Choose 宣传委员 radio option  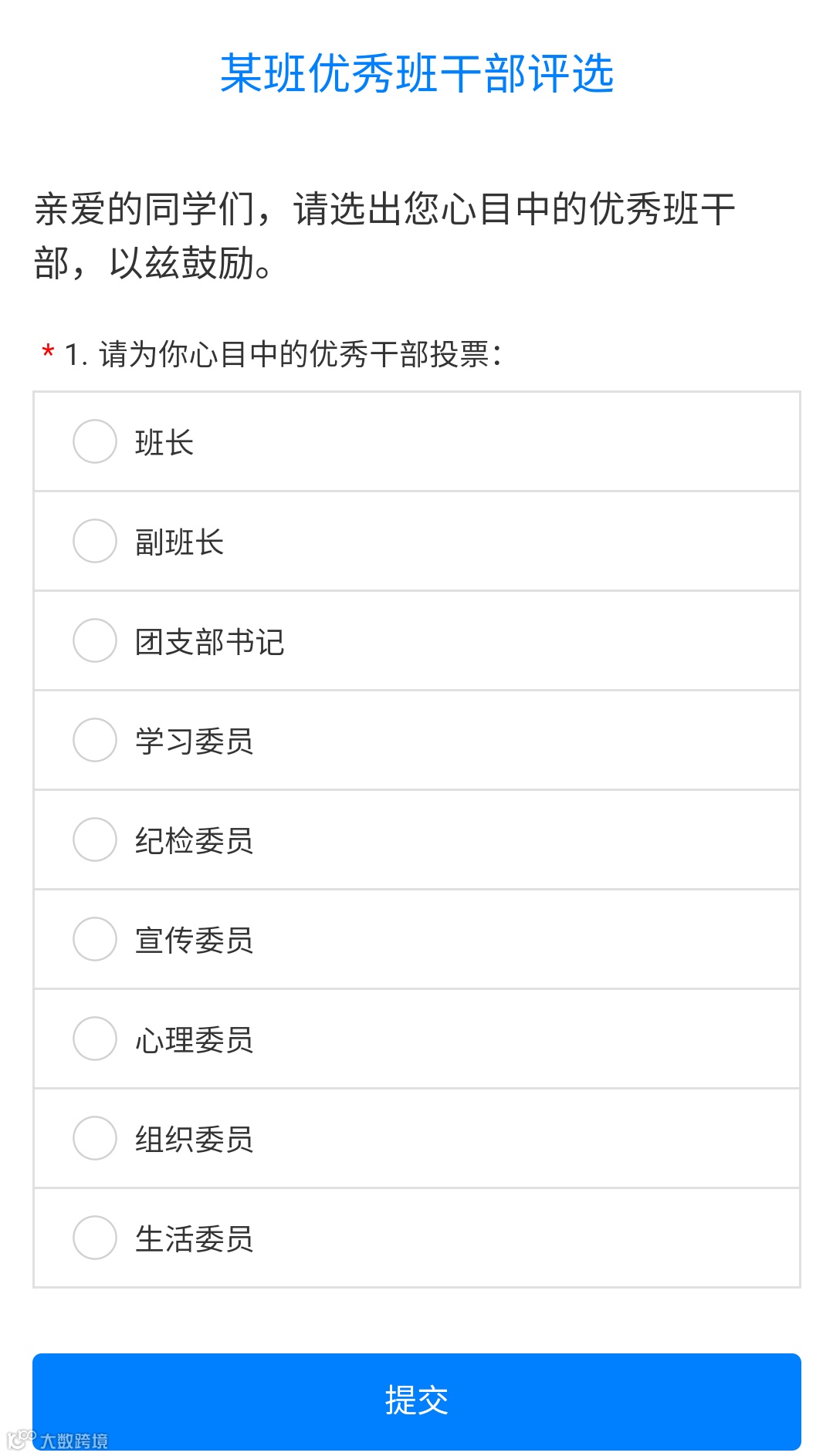click(94, 939)
